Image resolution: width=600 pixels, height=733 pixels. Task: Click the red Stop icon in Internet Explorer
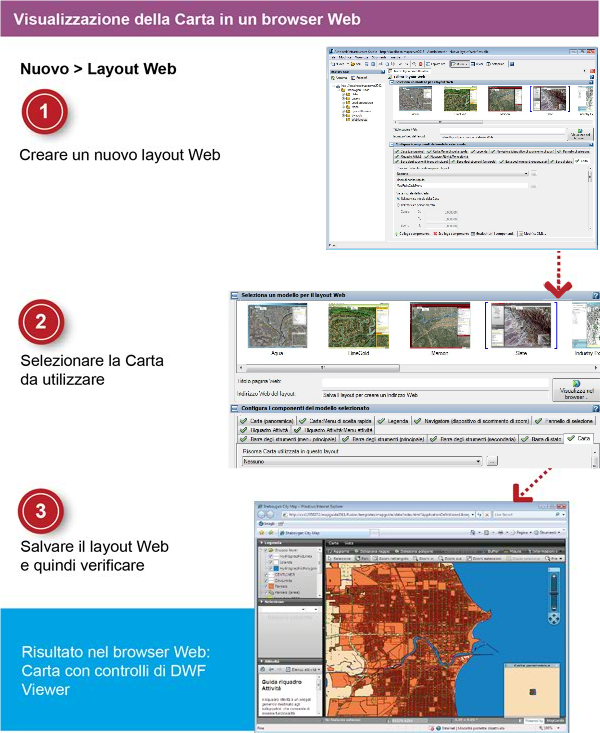pyautogui.click(x=487, y=514)
